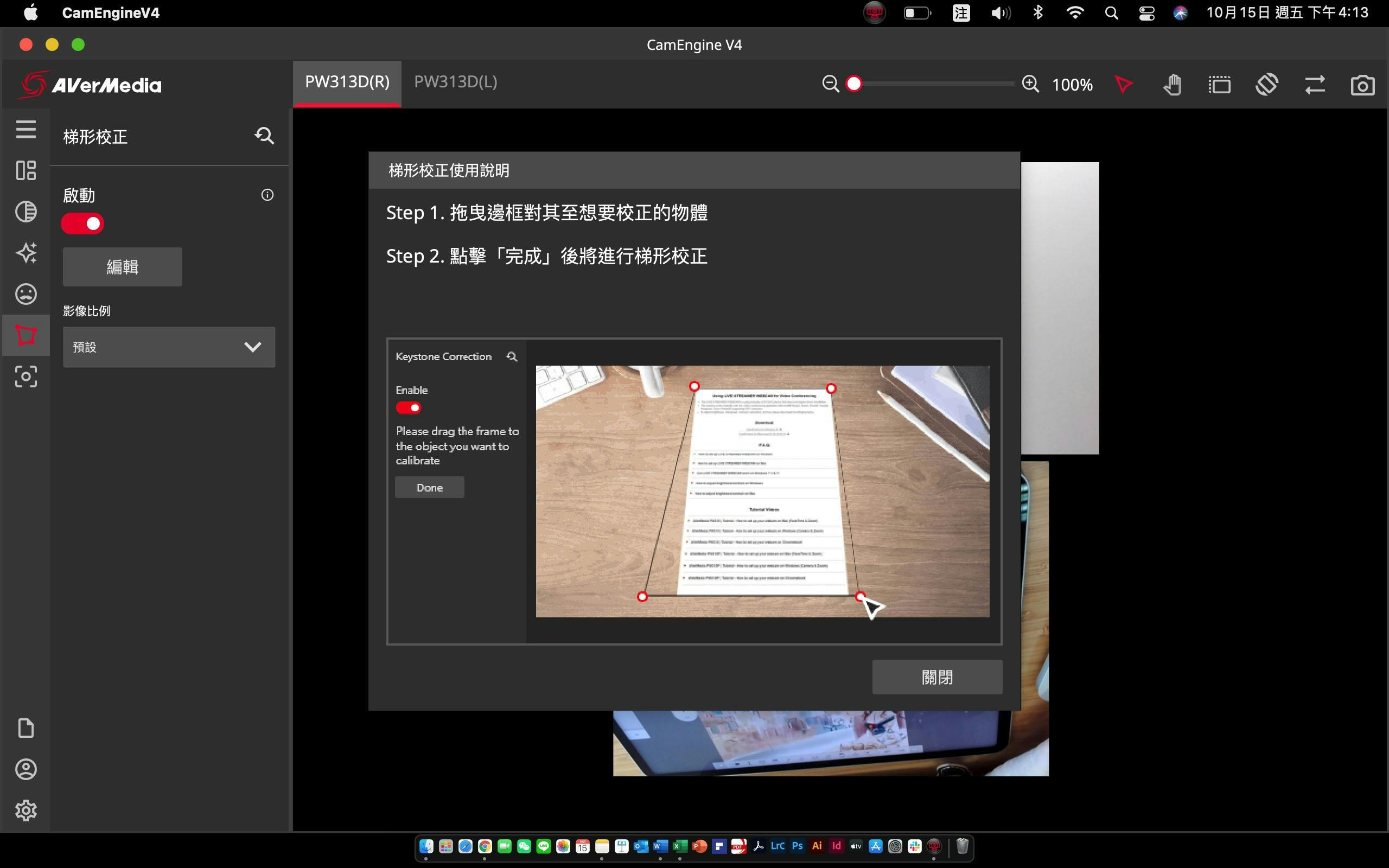Open macOS Control Center in menu bar

[1146, 12]
